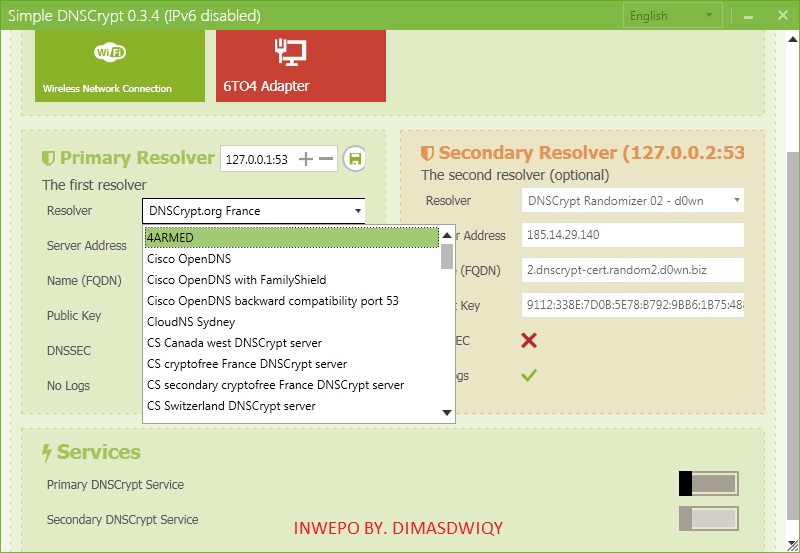Click the green checkmark No Logs icon

(x=529, y=375)
